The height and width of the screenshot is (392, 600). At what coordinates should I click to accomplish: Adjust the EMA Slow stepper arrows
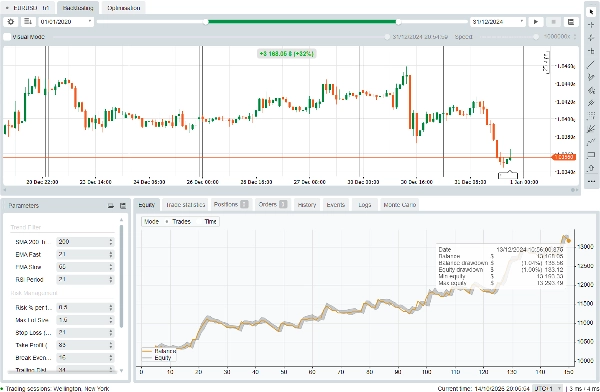click(x=111, y=267)
